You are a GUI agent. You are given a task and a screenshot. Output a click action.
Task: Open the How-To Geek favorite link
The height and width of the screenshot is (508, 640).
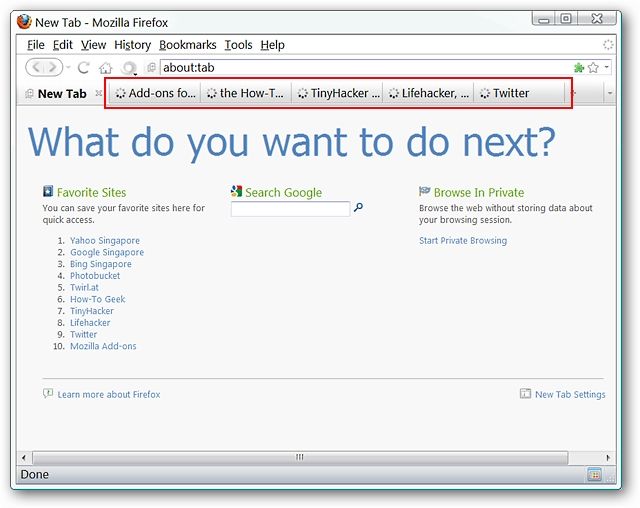click(98, 299)
